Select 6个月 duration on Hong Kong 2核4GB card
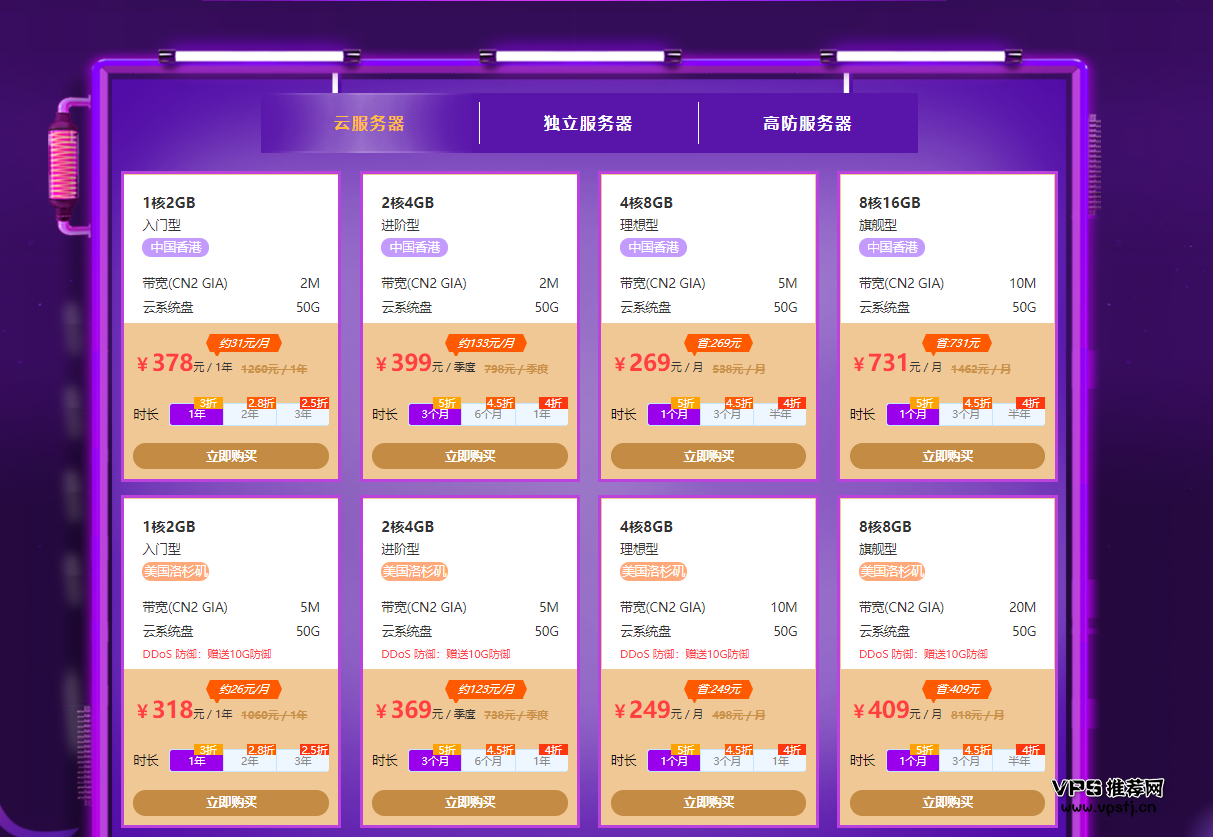Viewport: 1213px width, 837px height. coord(489,414)
